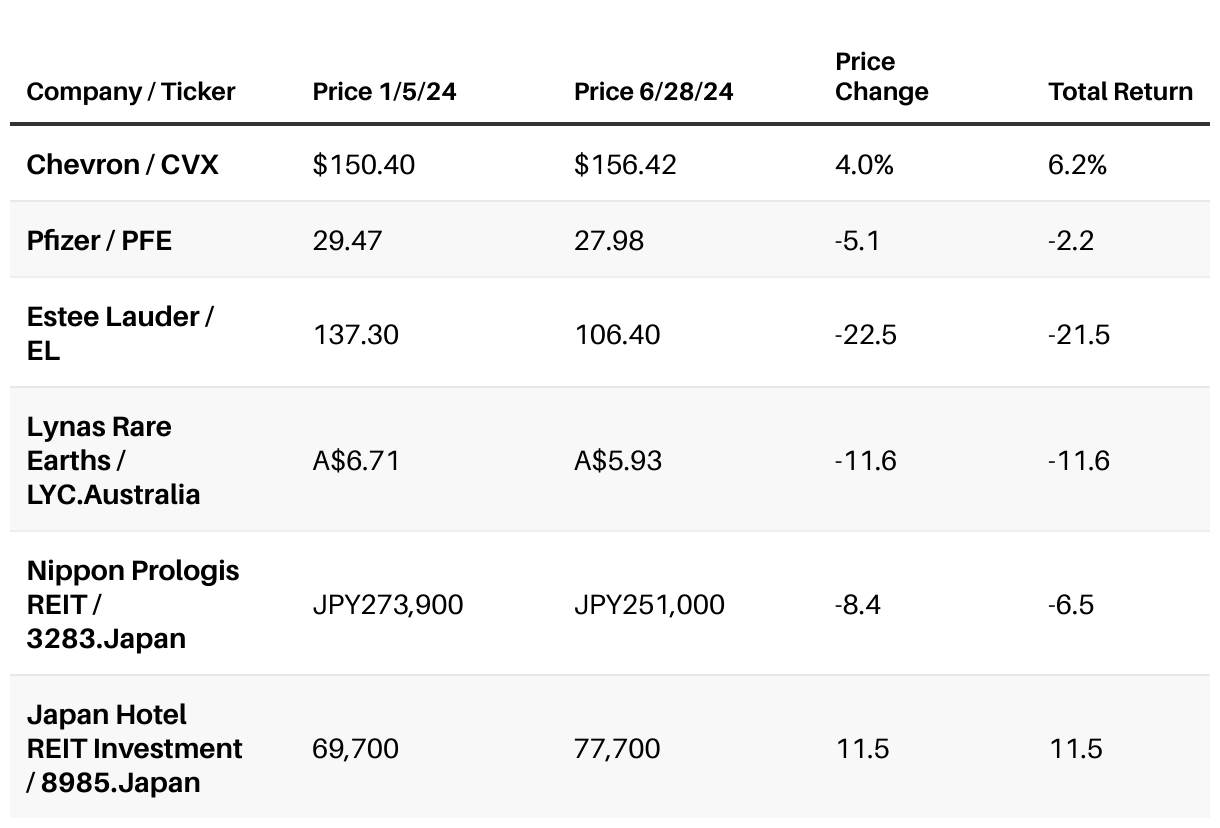The height and width of the screenshot is (828, 1220).
Task: Select the JPY273,900 price cell
Action: [387, 605]
